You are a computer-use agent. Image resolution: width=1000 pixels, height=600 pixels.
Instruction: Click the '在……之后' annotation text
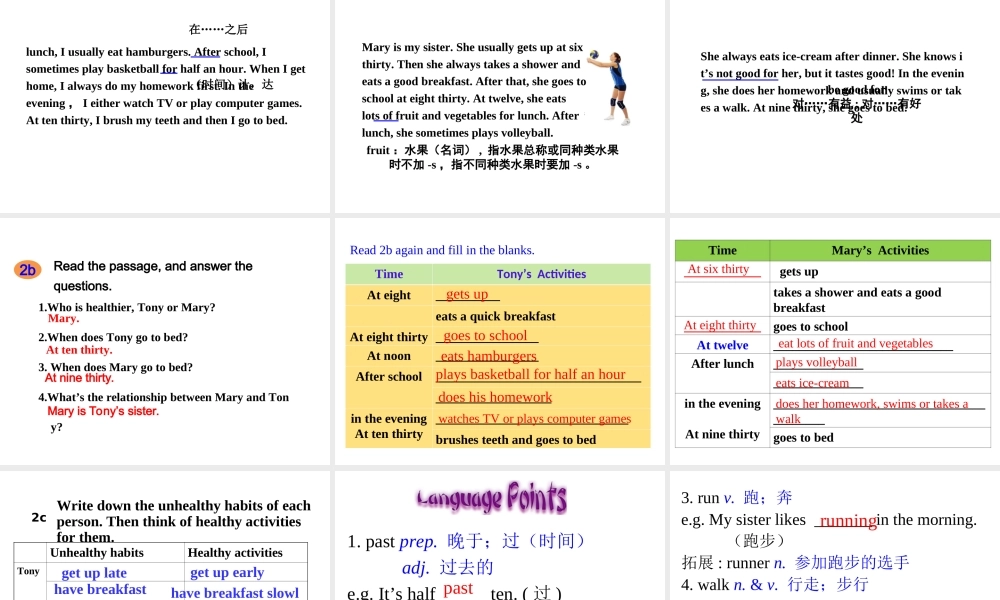(218, 29)
